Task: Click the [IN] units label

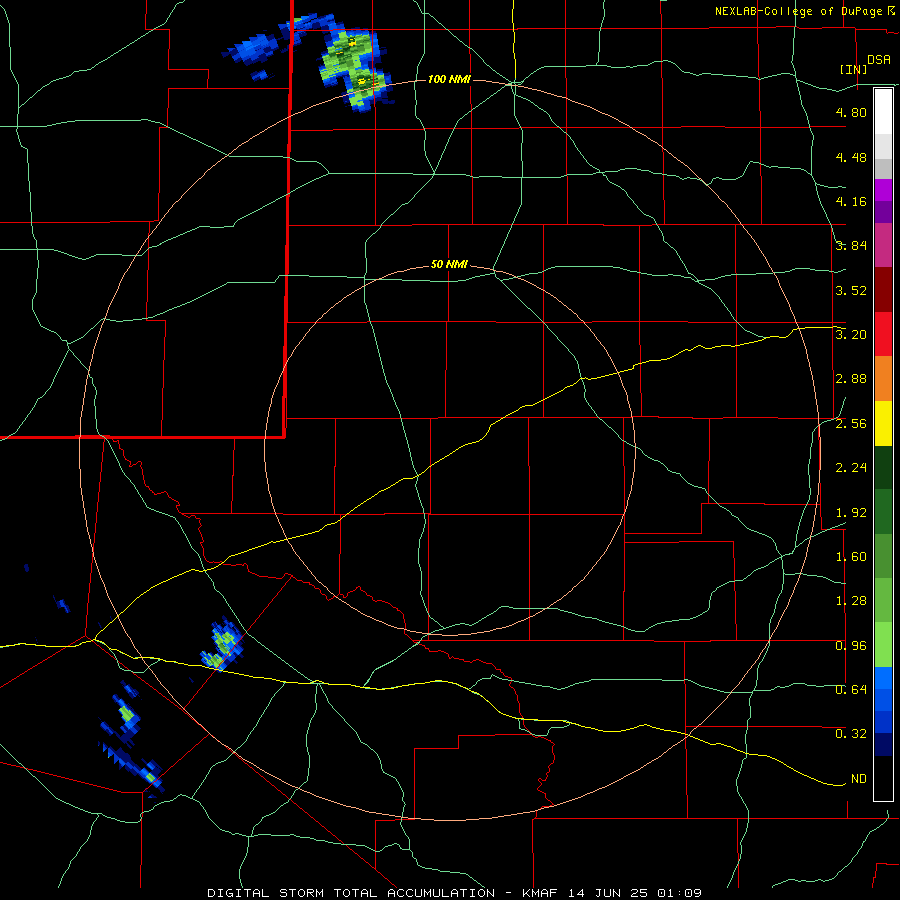Action: coord(853,69)
